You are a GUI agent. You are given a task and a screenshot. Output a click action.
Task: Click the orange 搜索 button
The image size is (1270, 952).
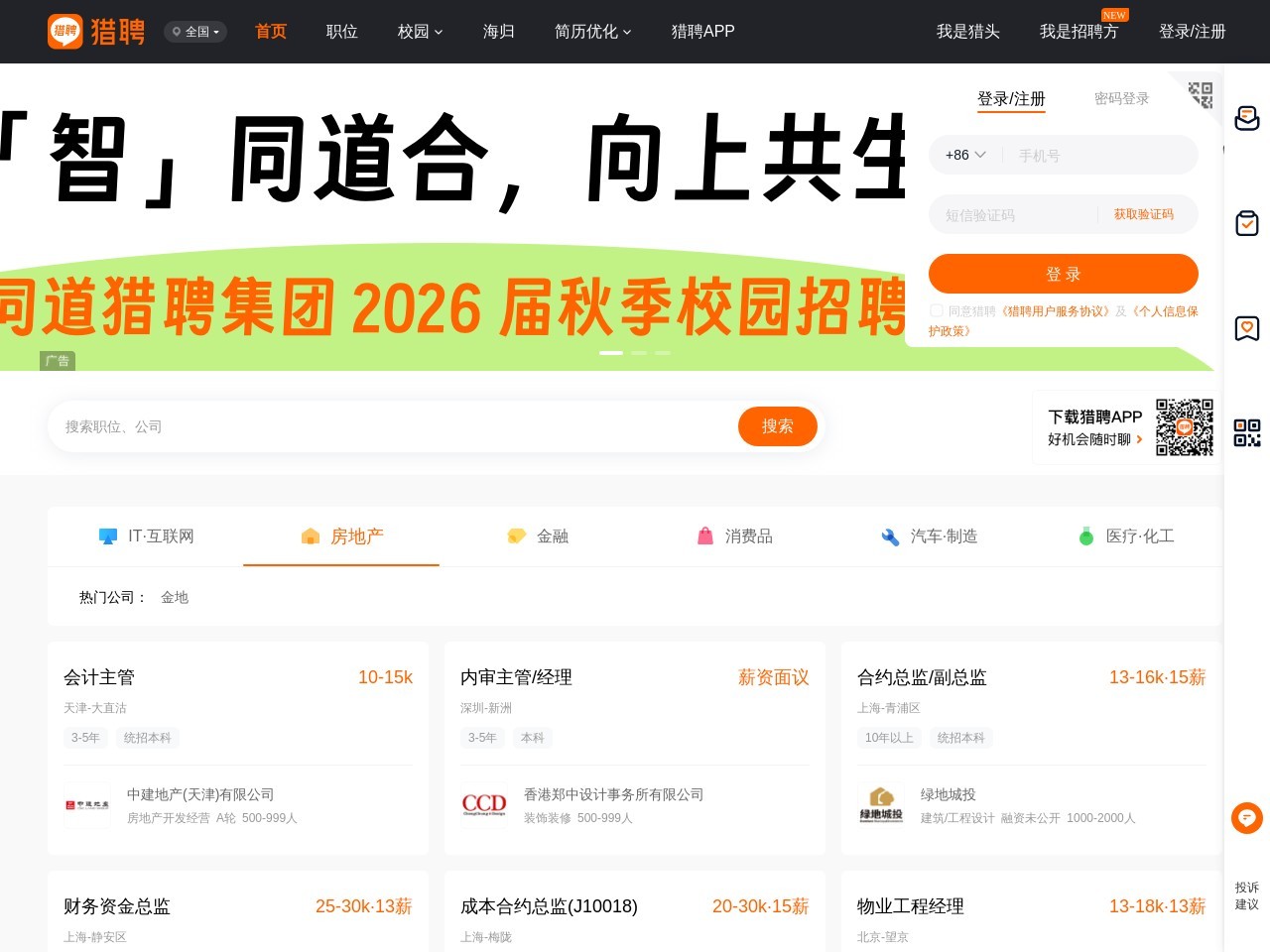point(777,426)
